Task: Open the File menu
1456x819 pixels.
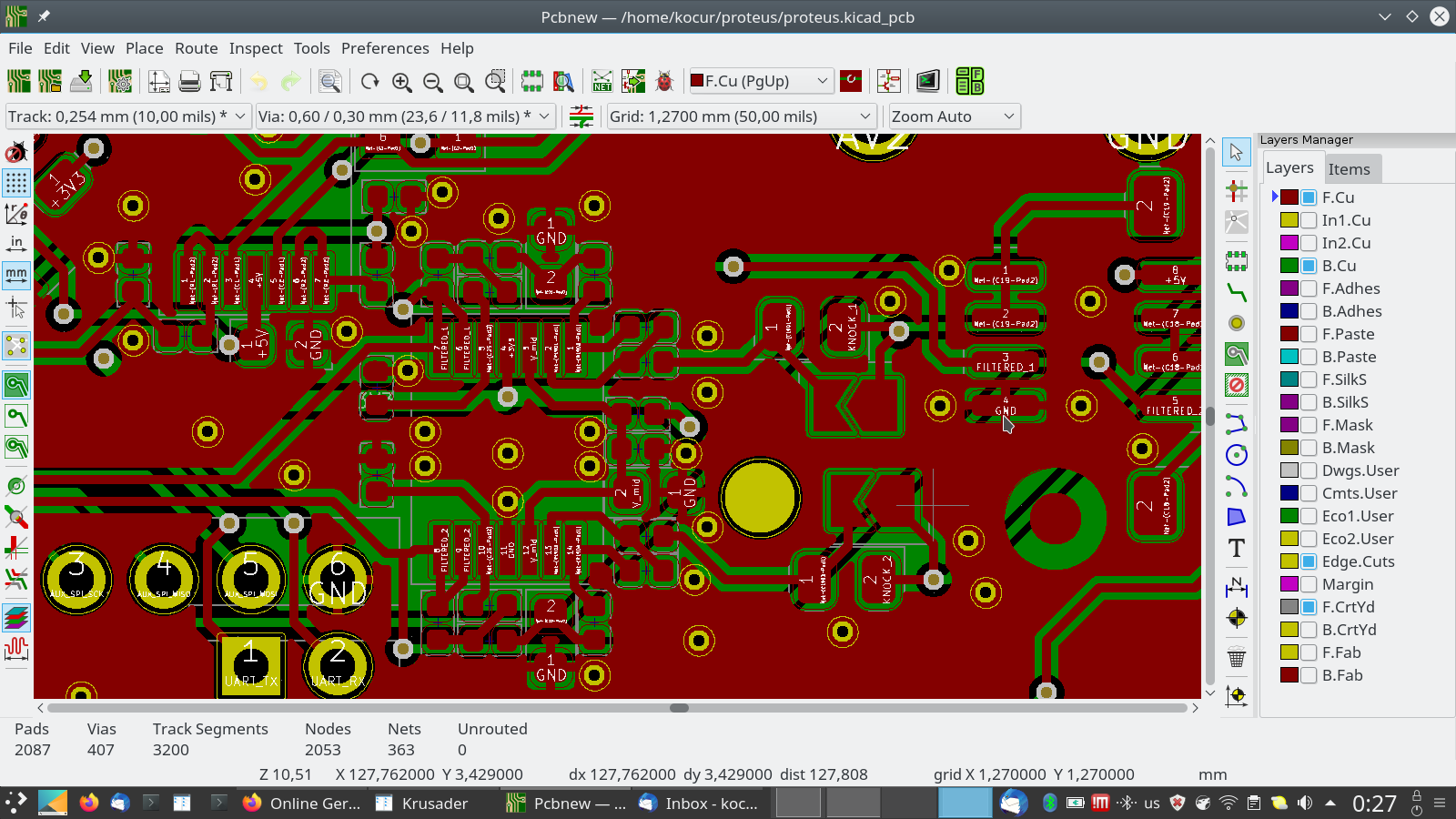Action: click(x=20, y=48)
